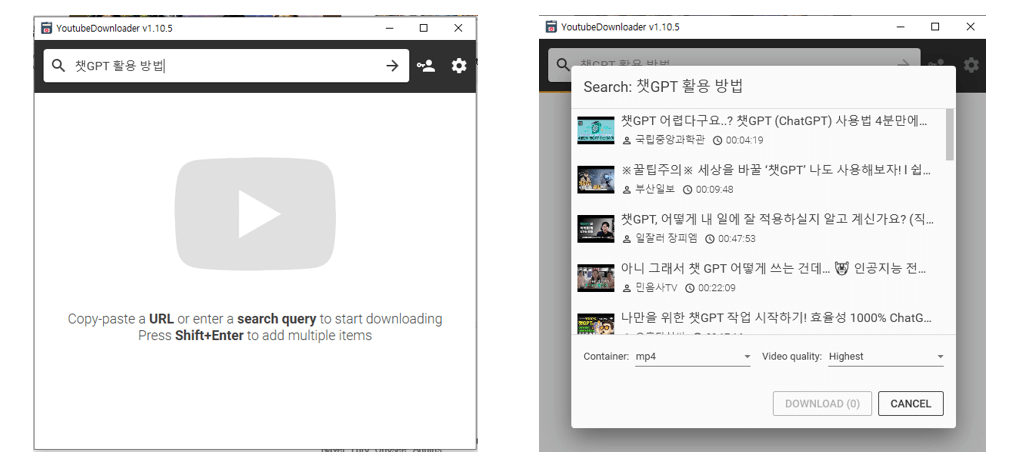
Task: Maximize the right YoutubeDownloader window
Action: tap(935, 26)
